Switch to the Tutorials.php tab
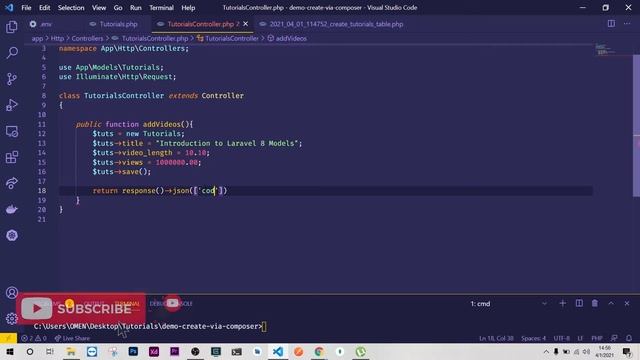Viewport: 640px width, 360px height. coord(117,24)
